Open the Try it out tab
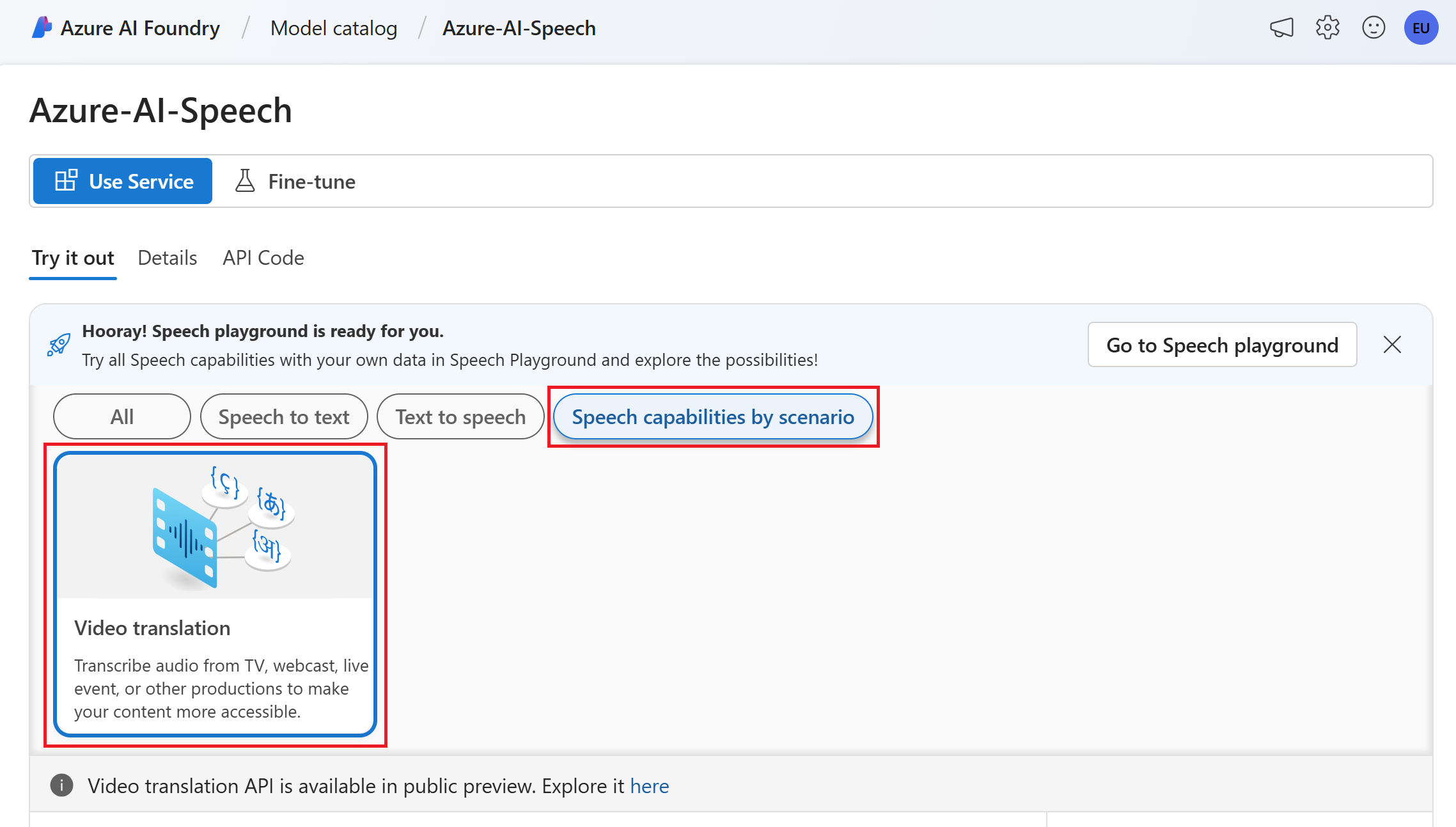Screen dimensions: 1456x827 point(73,258)
